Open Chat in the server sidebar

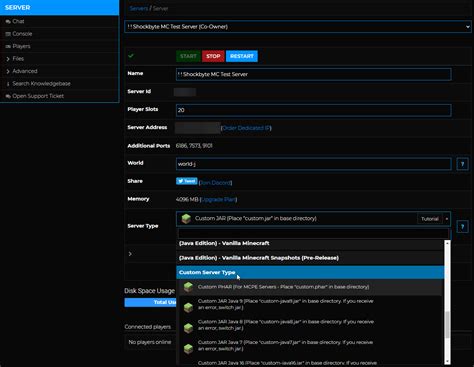pos(18,21)
